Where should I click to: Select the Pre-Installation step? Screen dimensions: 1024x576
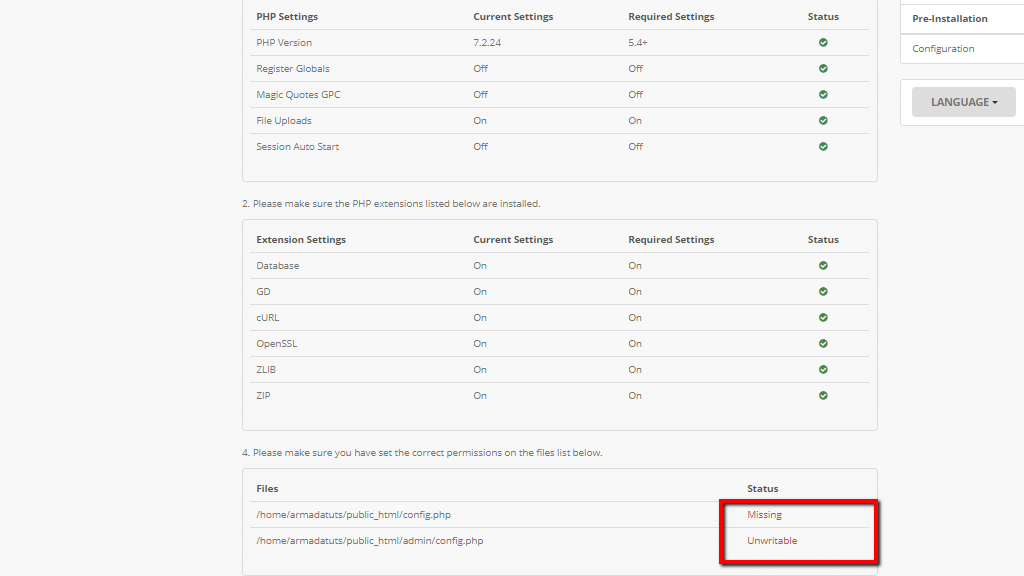pyautogui.click(x=949, y=19)
